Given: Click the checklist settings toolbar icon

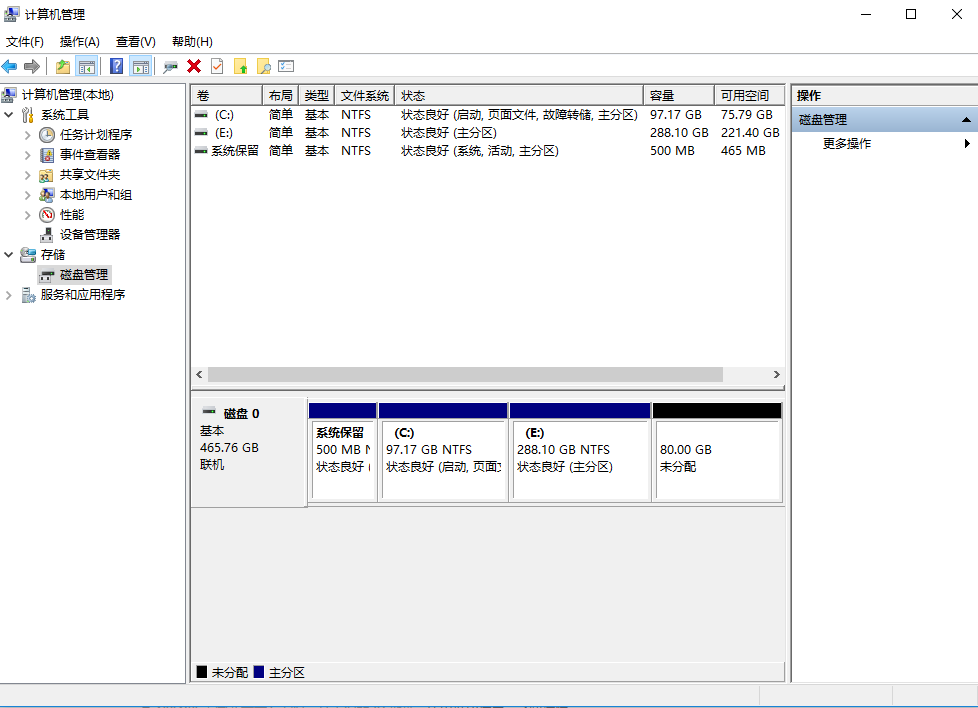Looking at the screenshot, I should (x=286, y=66).
